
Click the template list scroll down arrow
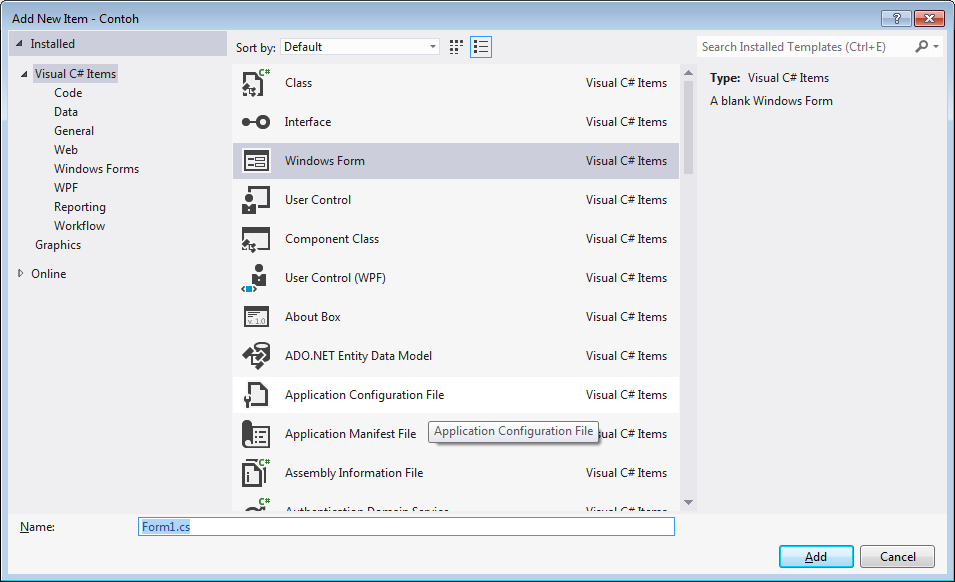pos(689,502)
